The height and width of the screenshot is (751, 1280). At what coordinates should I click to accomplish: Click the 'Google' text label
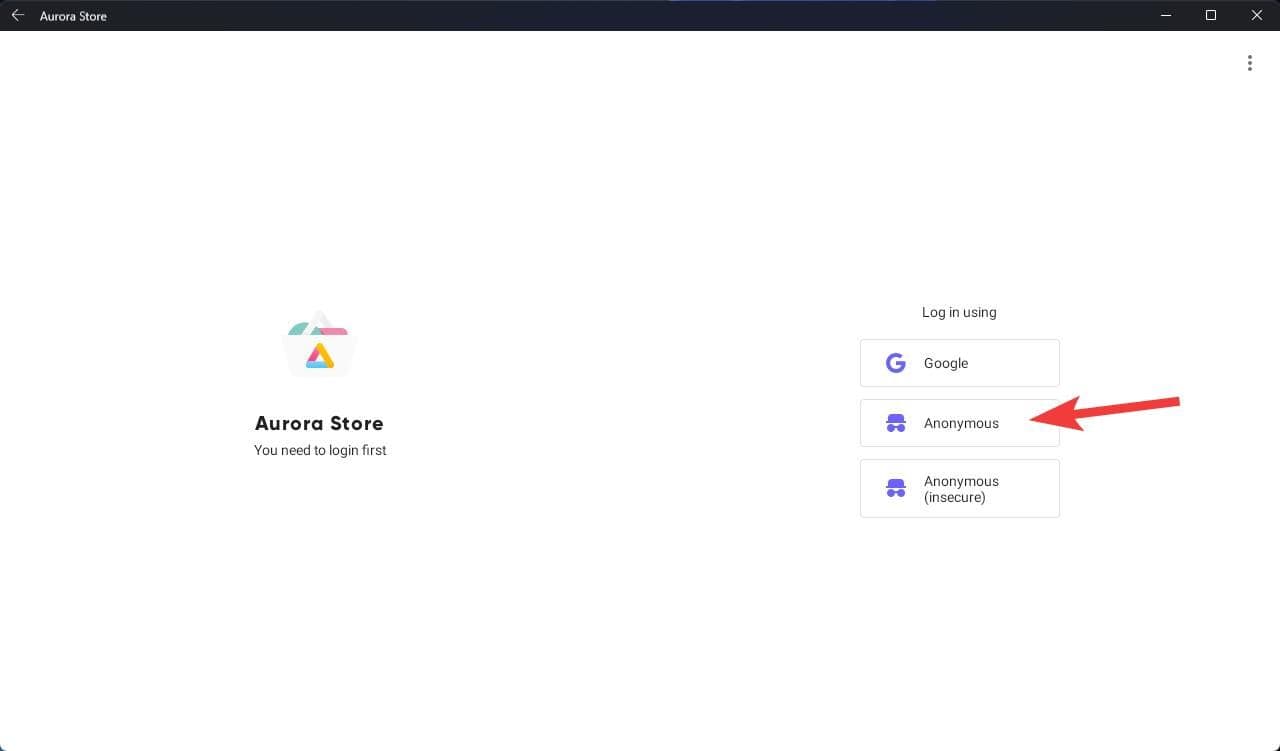945,363
